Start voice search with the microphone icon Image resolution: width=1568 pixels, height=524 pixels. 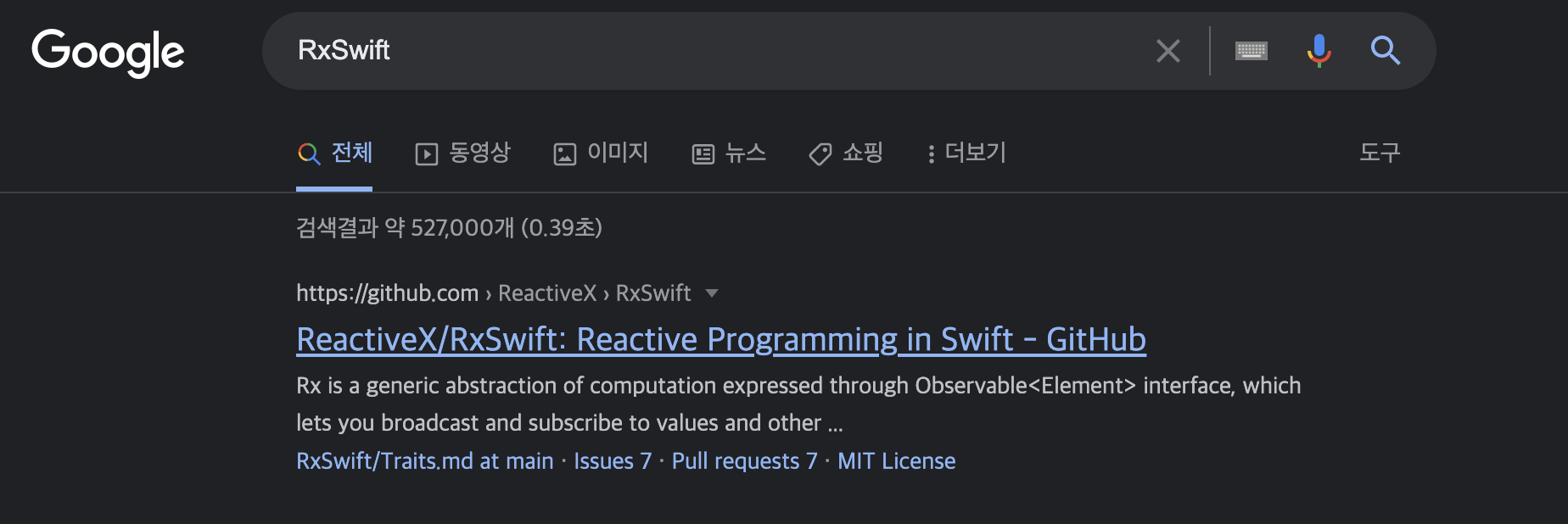pos(1319,51)
